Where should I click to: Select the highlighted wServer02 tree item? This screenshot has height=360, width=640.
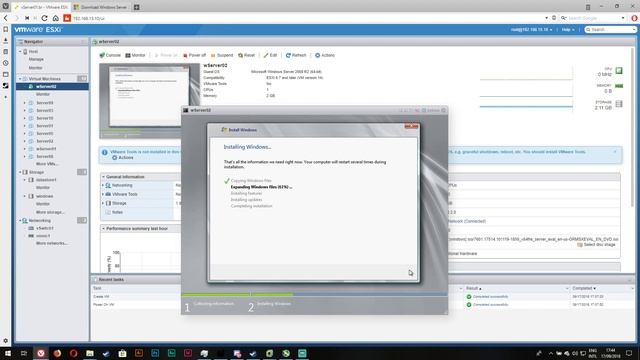pos(52,87)
